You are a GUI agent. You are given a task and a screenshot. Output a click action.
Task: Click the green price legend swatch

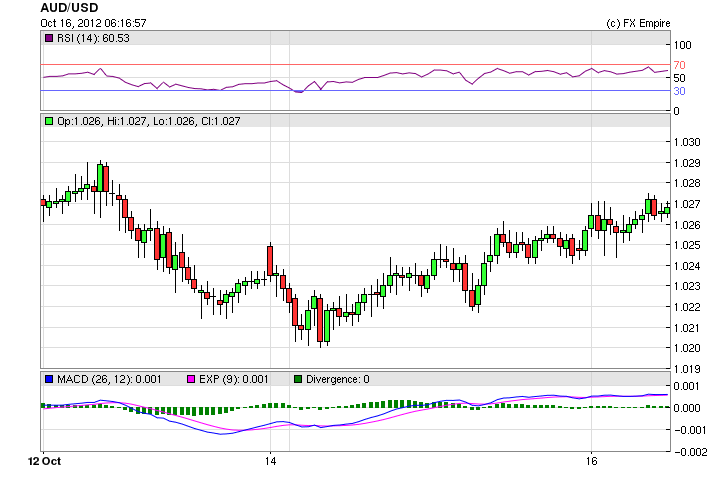49,121
